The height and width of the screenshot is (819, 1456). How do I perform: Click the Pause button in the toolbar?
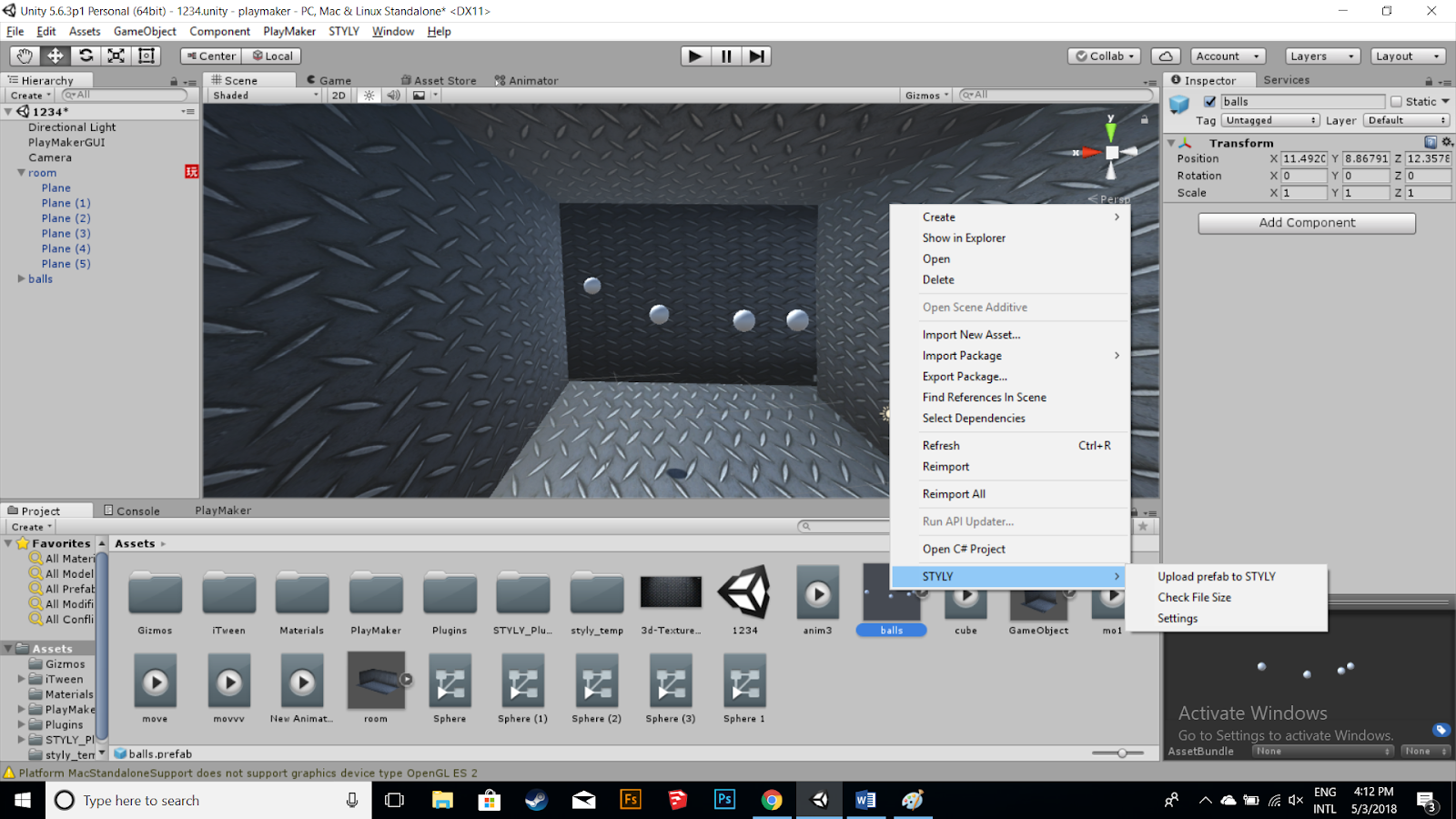tap(725, 56)
